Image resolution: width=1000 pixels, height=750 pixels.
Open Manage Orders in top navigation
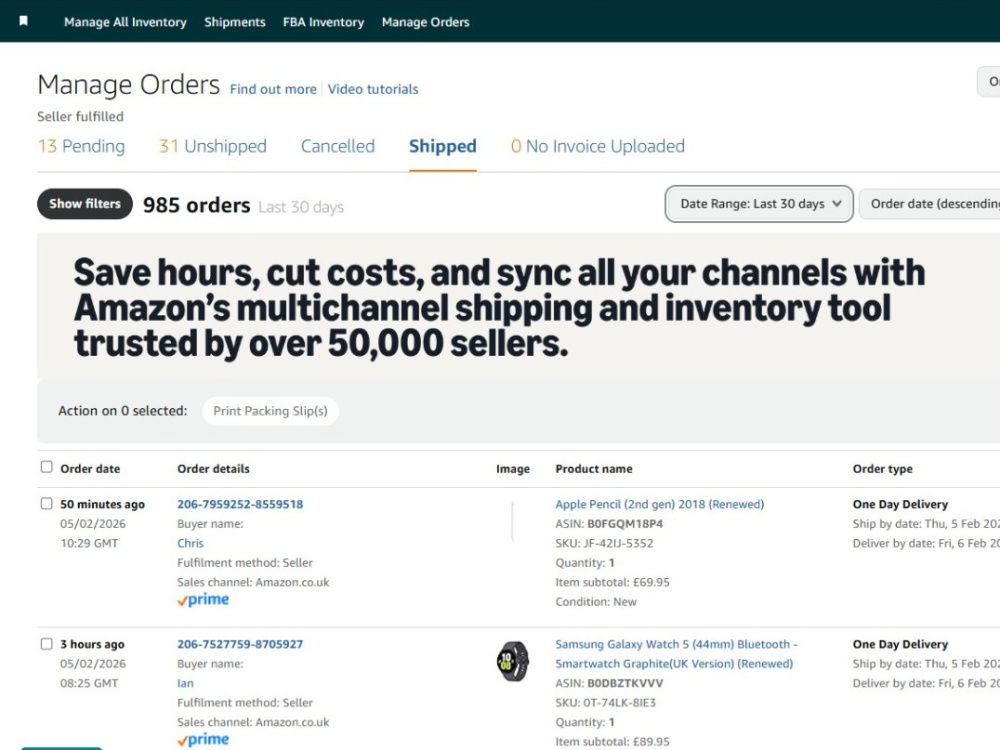tap(425, 22)
